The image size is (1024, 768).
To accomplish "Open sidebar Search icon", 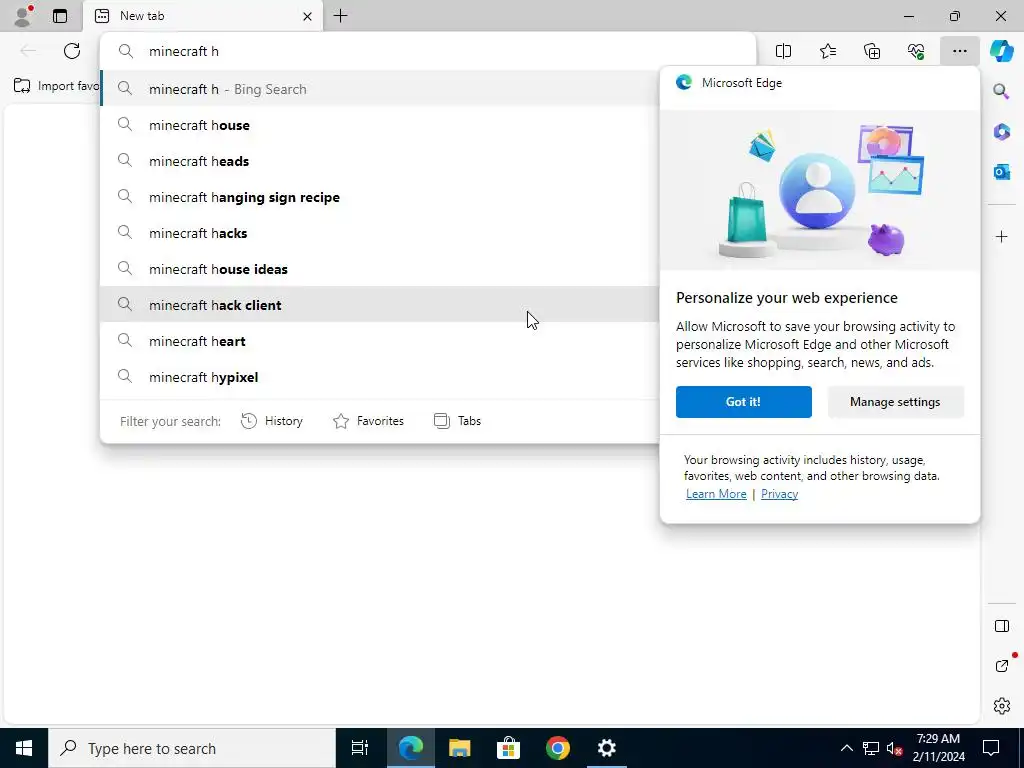I will 1001,91.
